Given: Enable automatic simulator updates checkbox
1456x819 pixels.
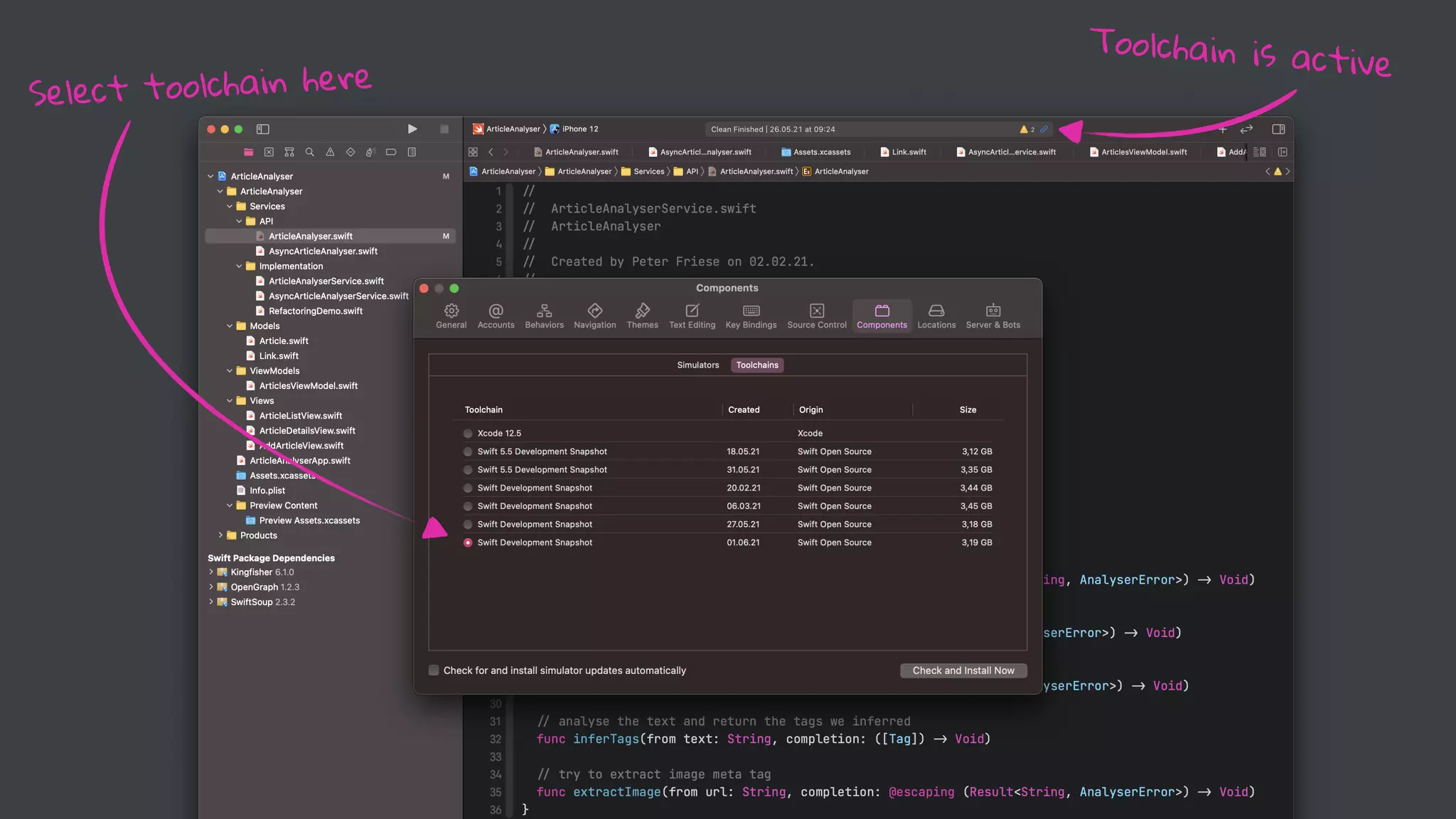Looking at the screenshot, I should 434,670.
